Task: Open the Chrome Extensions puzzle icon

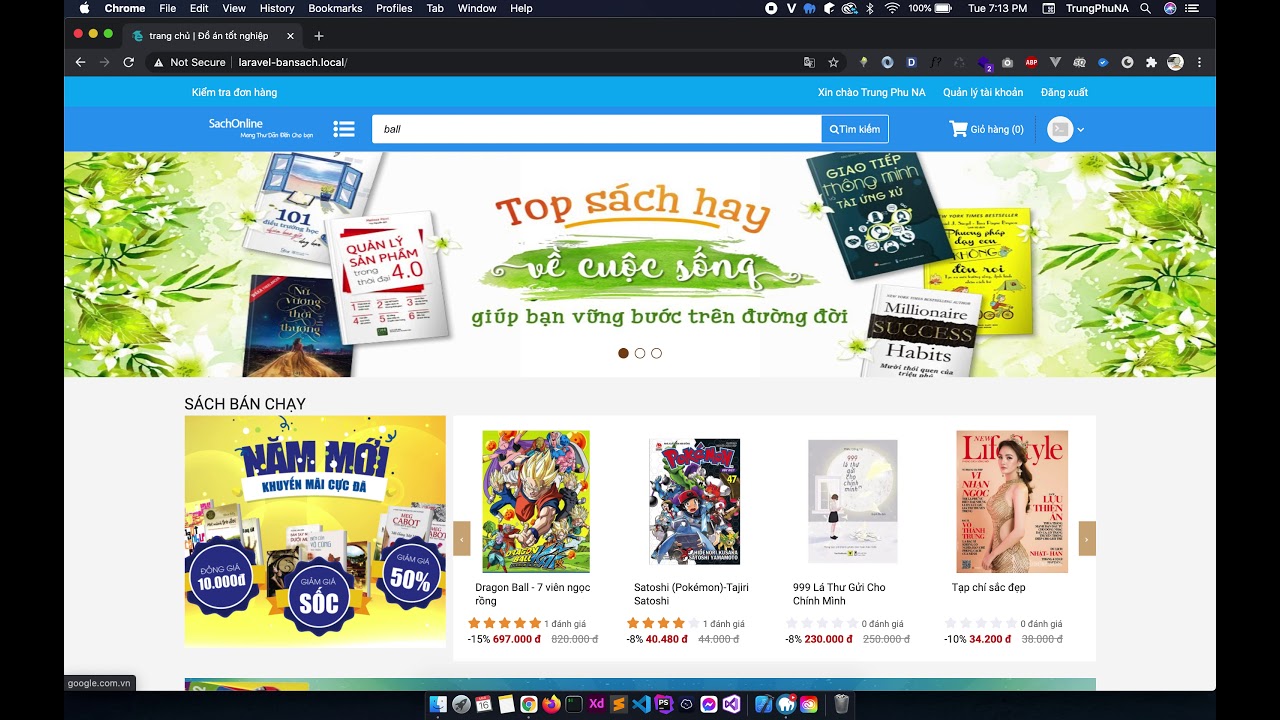Action: click(x=1151, y=62)
